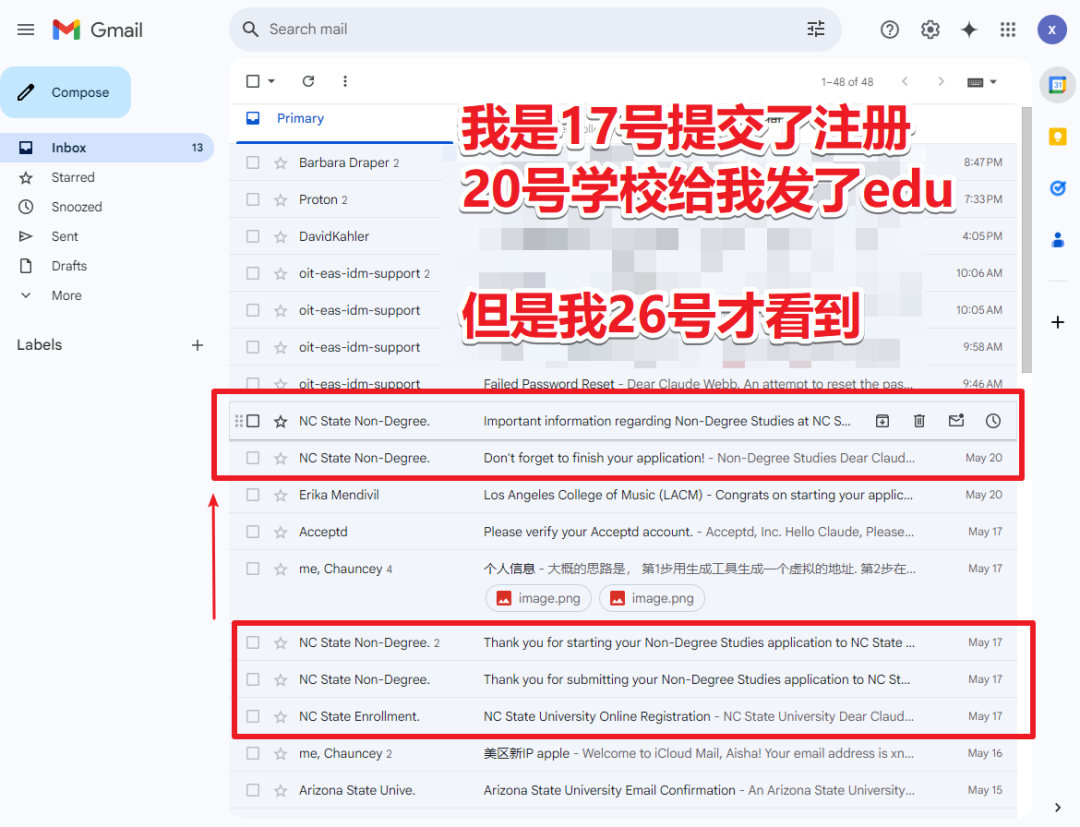Star the Acceptd email

(280, 532)
